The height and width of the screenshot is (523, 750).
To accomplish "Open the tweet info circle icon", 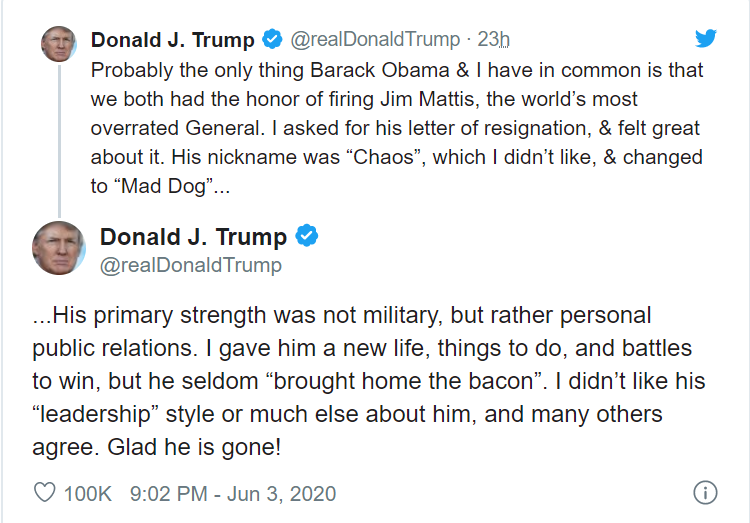I will point(704,493).
